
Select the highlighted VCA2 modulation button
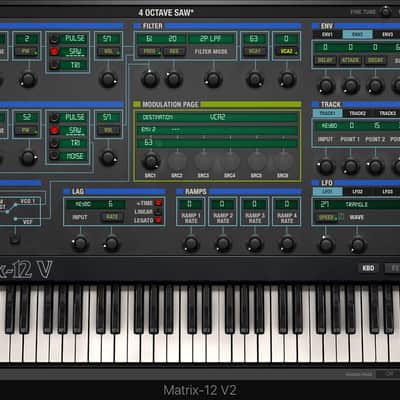click(x=287, y=52)
